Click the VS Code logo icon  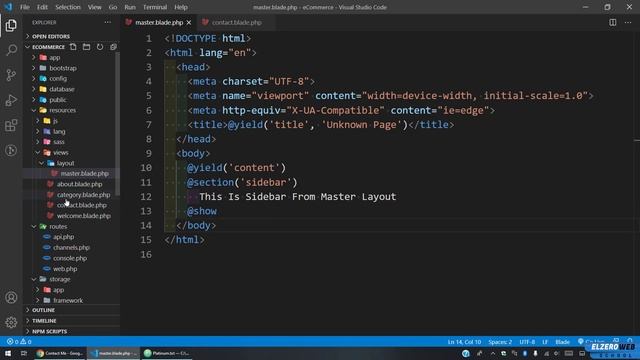(x=8, y=7)
